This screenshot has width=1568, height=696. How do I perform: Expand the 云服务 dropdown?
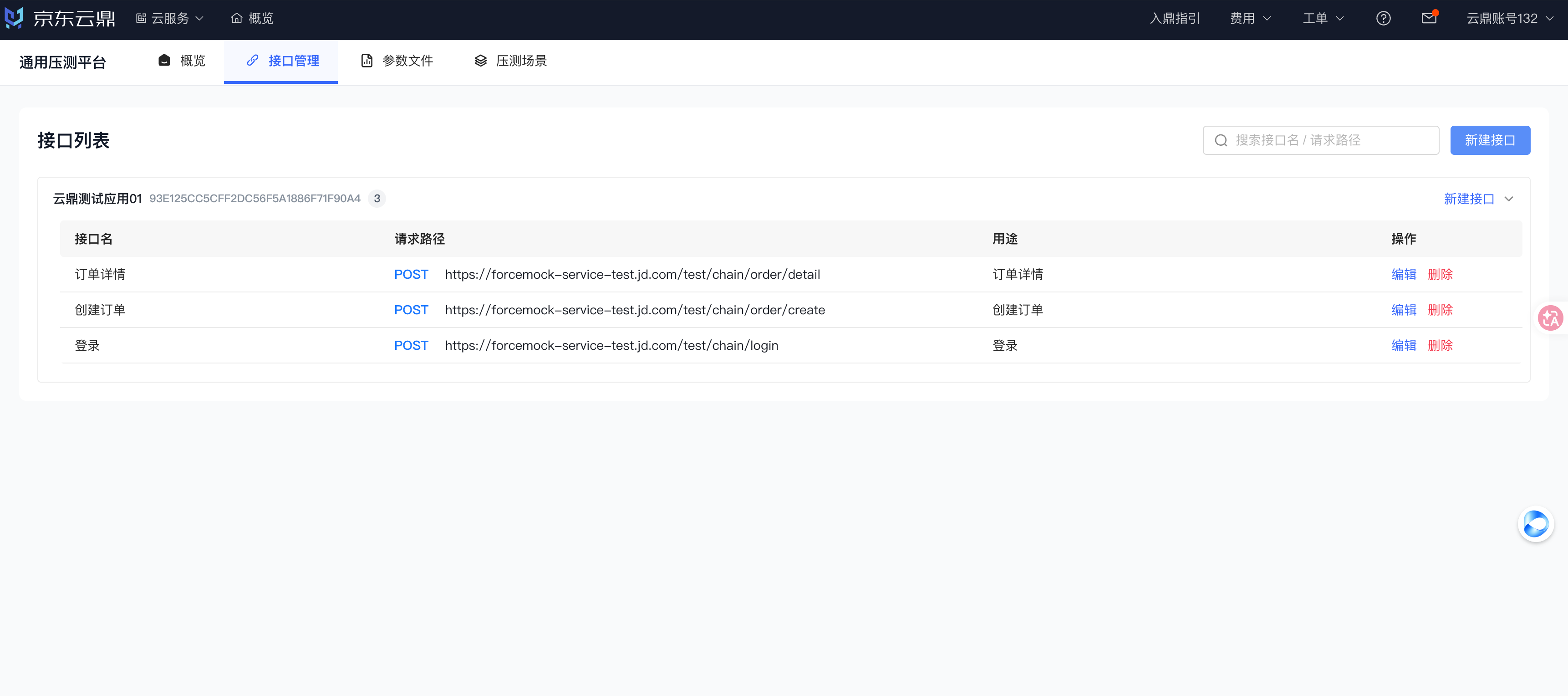[170, 18]
